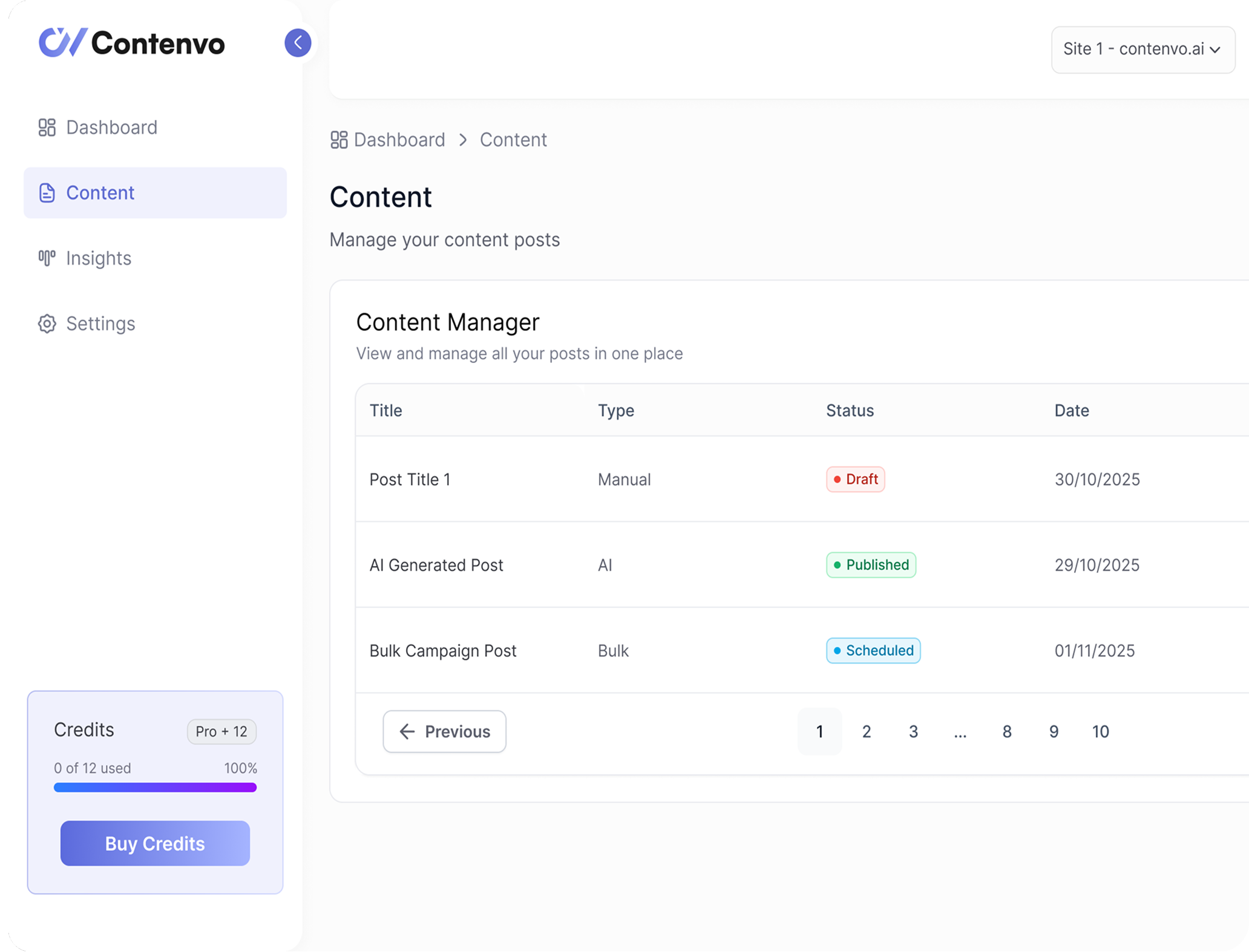The image size is (1249, 952).
Task: Click the Contenvo logo
Action: click(x=131, y=43)
